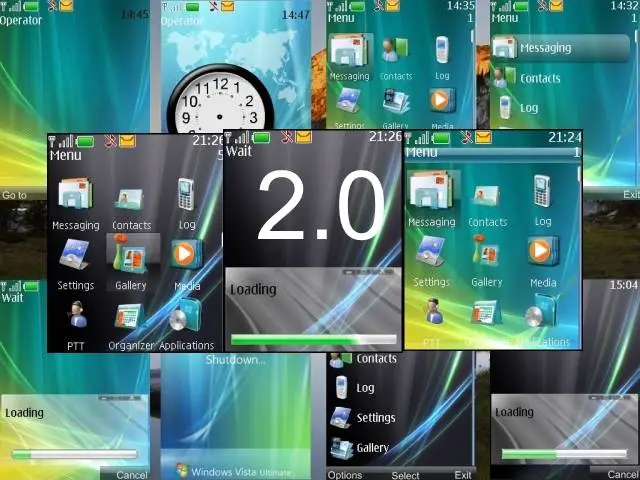This screenshot has height=480, width=640.
Task: Select highlighted Gallery icon in dark 21:26 menu
Action: tap(131, 255)
